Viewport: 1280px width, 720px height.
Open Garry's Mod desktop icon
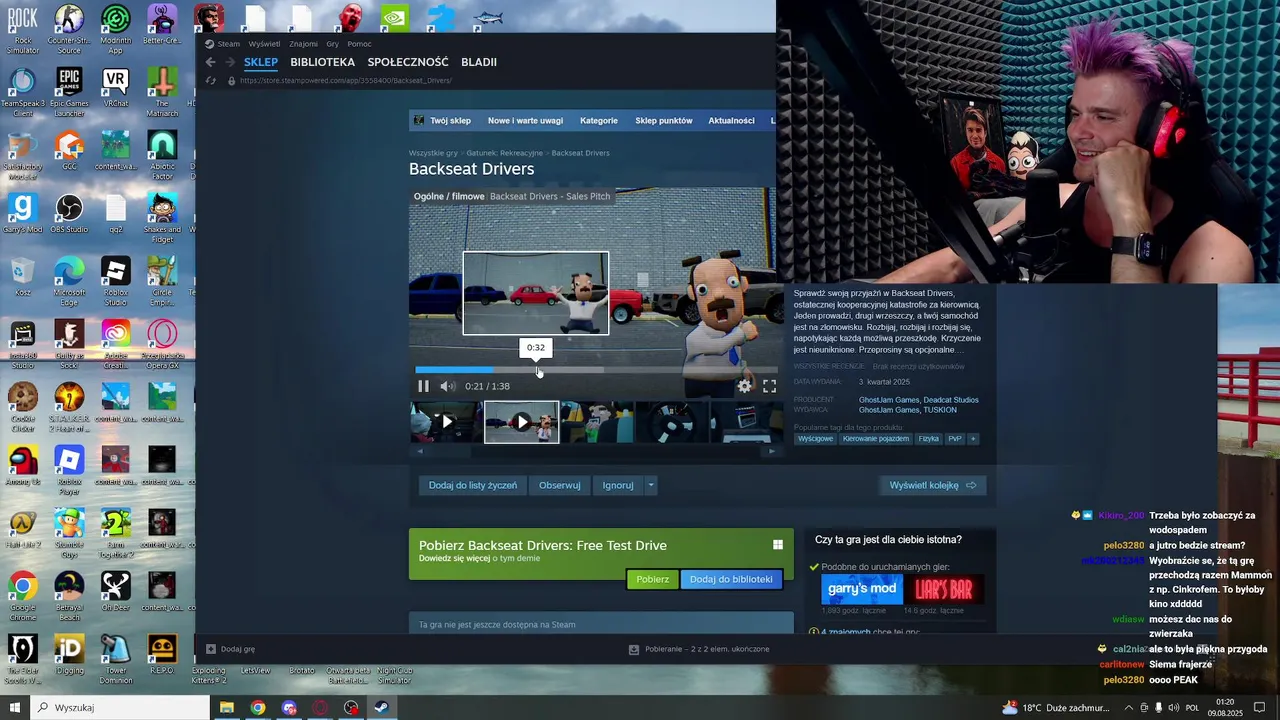coord(22,212)
